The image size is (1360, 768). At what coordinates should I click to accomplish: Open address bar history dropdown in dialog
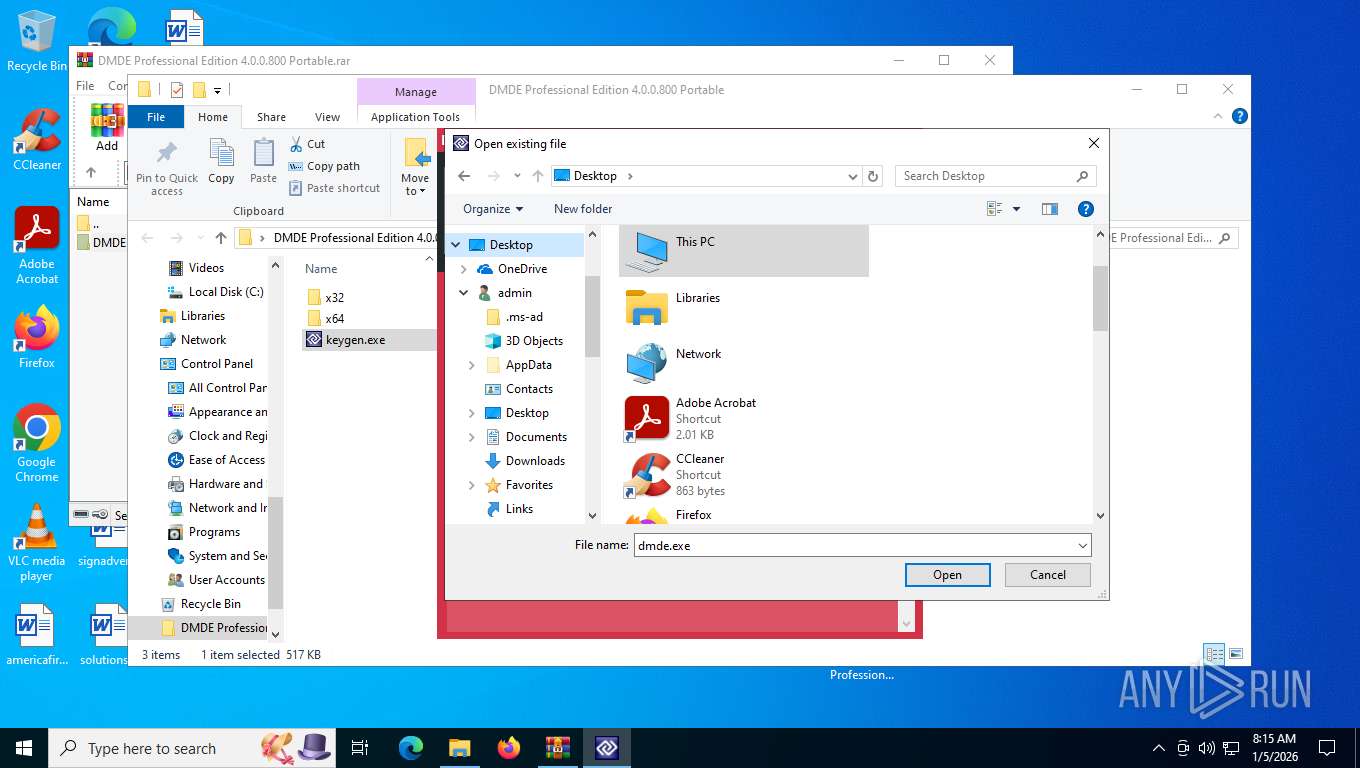click(x=852, y=176)
